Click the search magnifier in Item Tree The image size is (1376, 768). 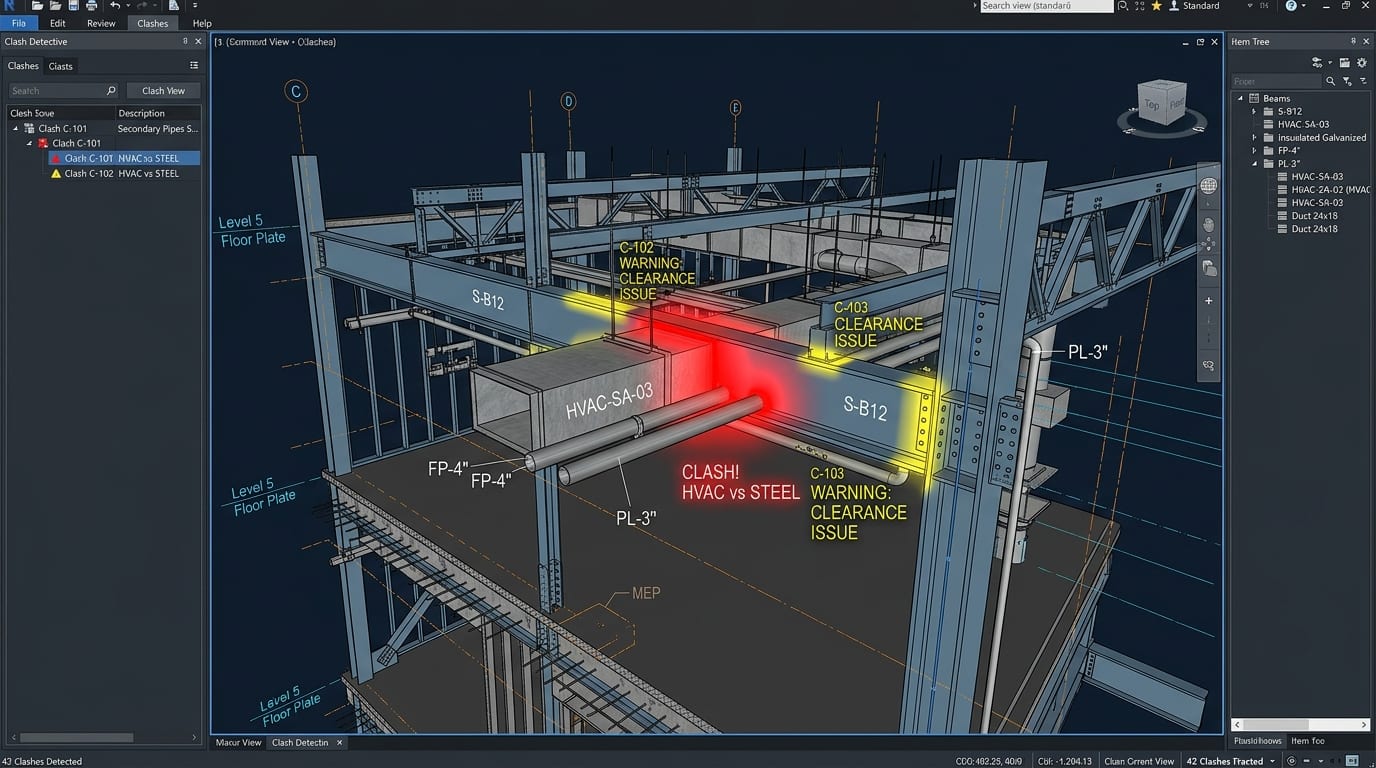(x=1330, y=81)
